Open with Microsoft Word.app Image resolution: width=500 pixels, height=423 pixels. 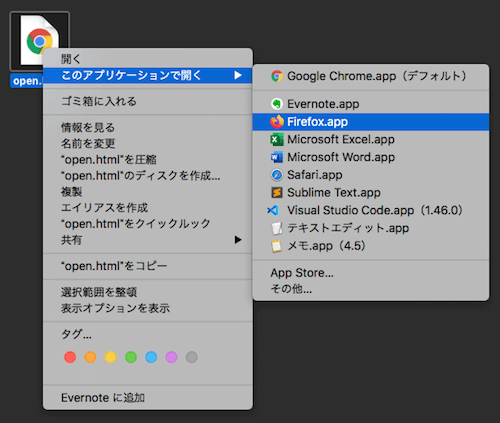click(371, 157)
